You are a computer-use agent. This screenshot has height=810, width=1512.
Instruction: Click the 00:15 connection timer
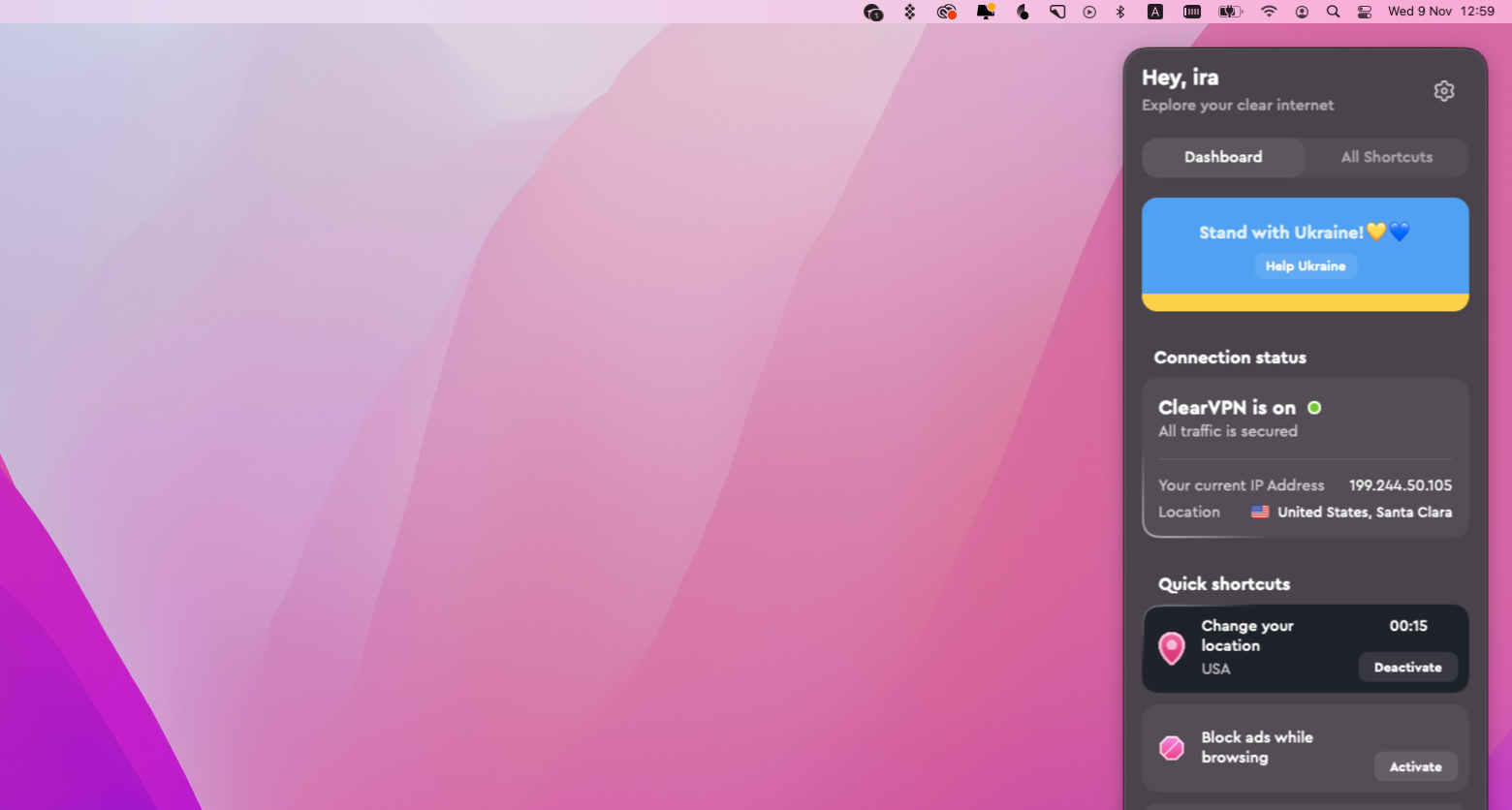click(1408, 626)
